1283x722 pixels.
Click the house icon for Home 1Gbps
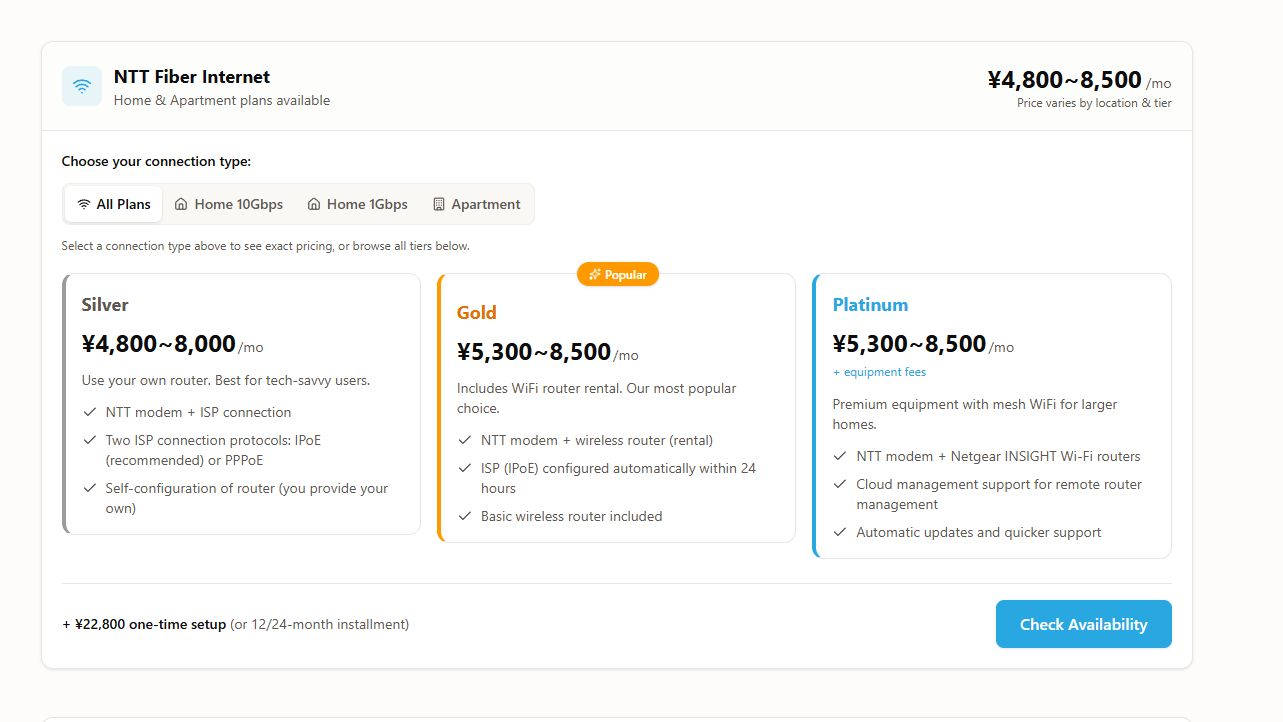(x=314, y=204)
